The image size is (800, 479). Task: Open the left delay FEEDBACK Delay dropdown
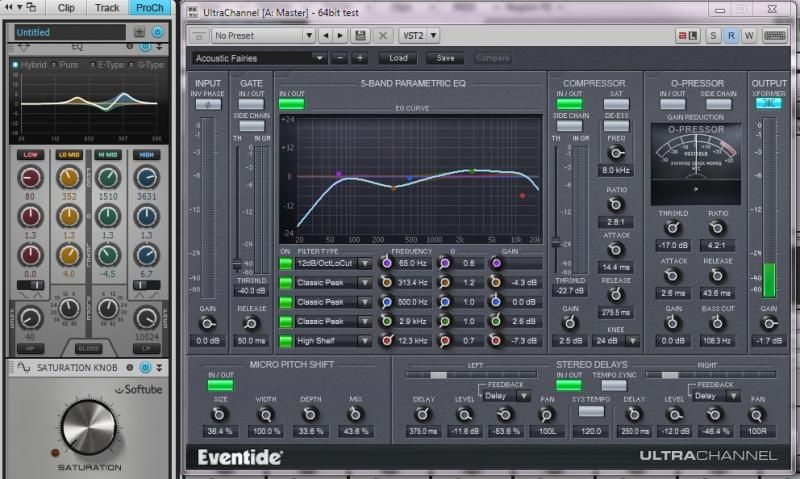(x=524, y=396)
